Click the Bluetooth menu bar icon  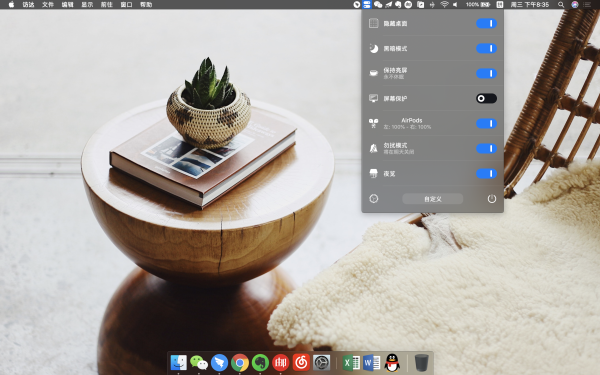tap(432, 5)
